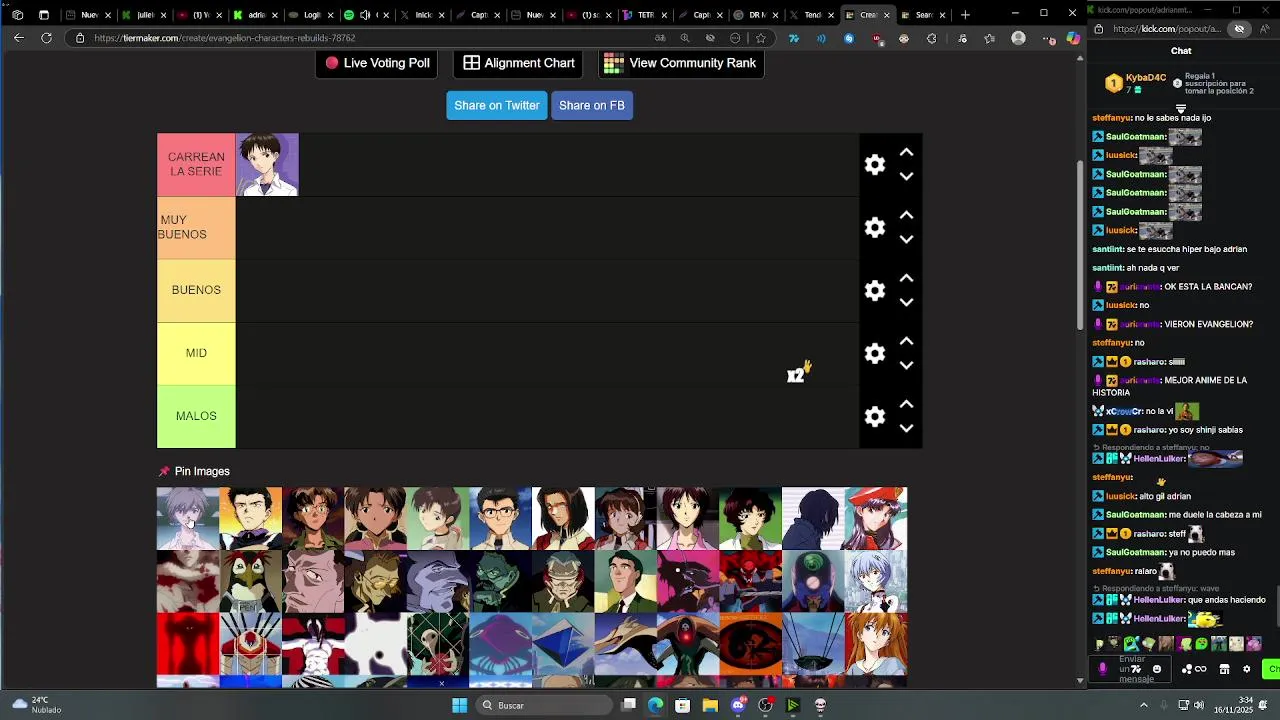Open settings gear for MALOS tier
Screen dimensions: 1280x720
tap(875, 417)
